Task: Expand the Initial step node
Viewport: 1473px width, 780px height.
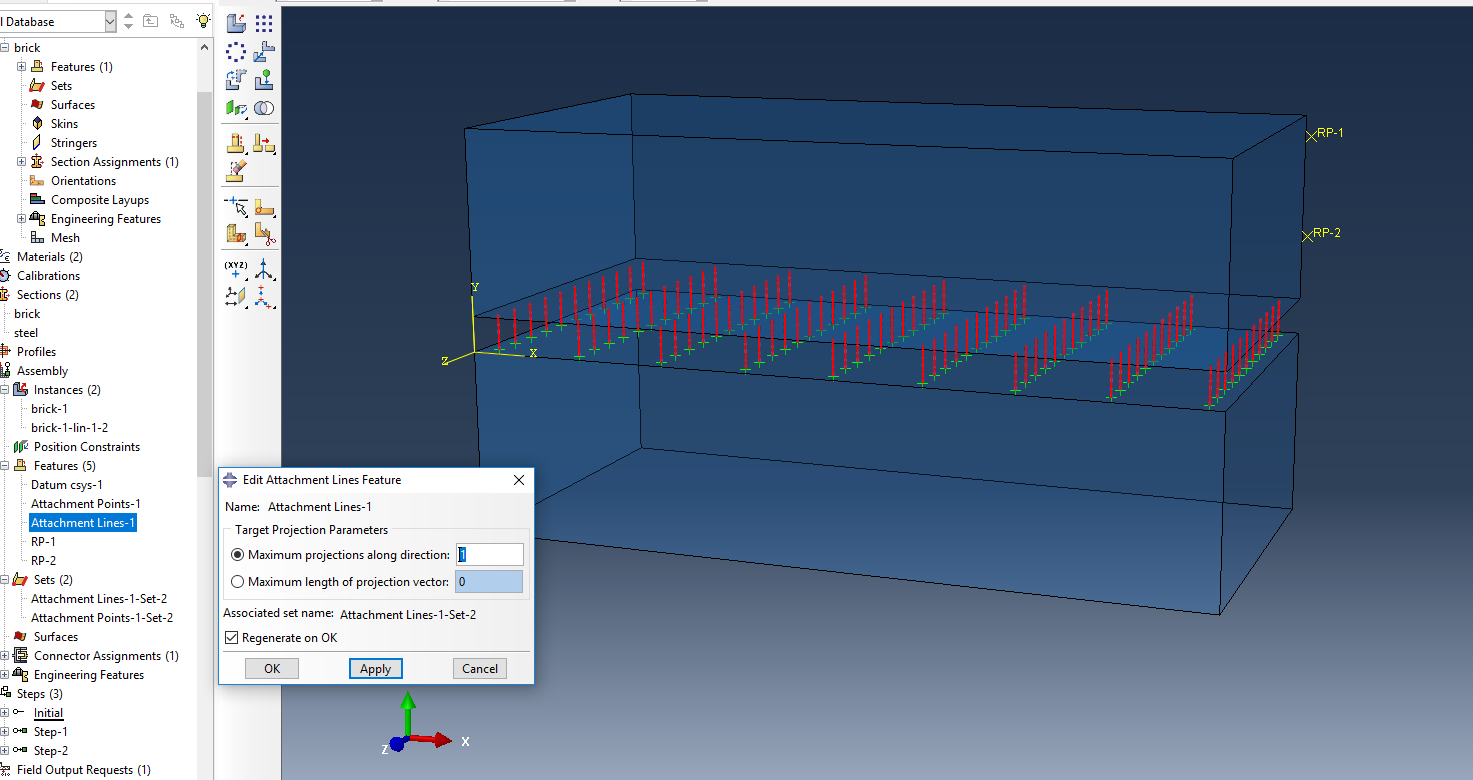Action: coord(5,713)
